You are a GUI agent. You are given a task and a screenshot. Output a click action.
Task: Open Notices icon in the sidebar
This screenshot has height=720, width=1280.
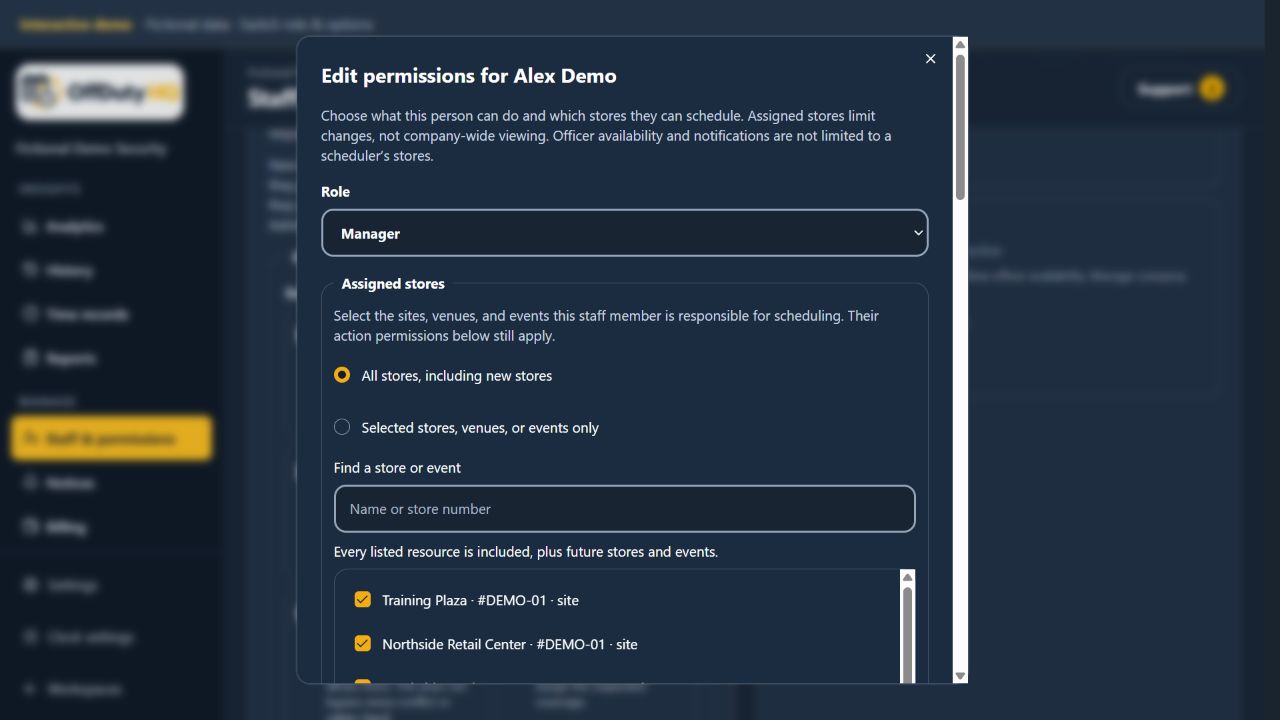pyautogui.click(x=30, y=483)
